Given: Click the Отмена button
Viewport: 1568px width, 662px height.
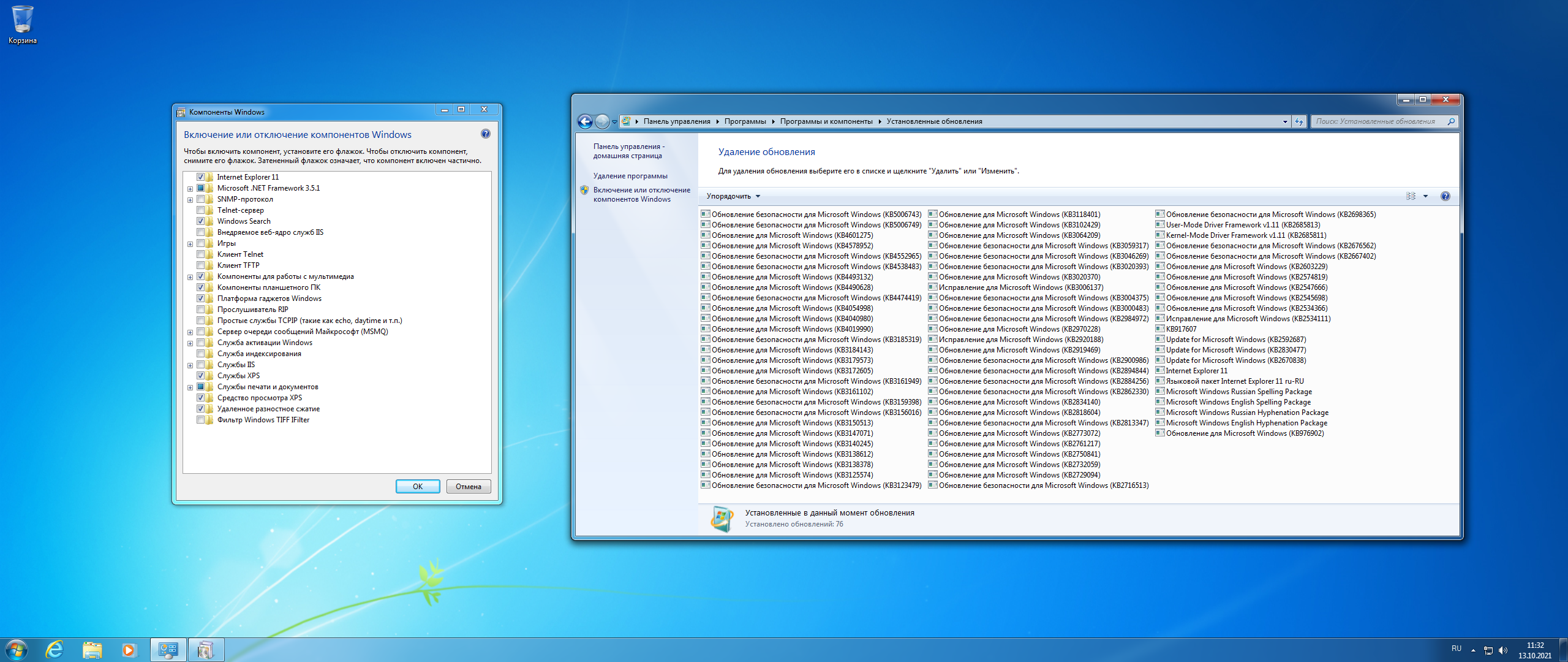Looking at the screenshot, I should [469, 486].
